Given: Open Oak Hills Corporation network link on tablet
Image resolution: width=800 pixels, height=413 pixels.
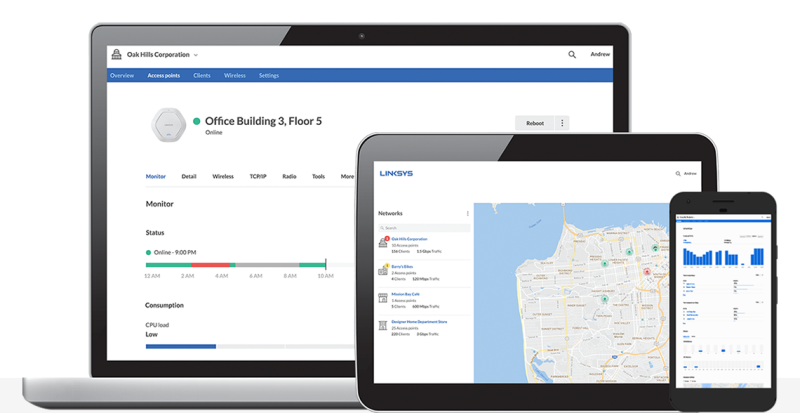Looking at the screenshot, I should pos(410,239).
